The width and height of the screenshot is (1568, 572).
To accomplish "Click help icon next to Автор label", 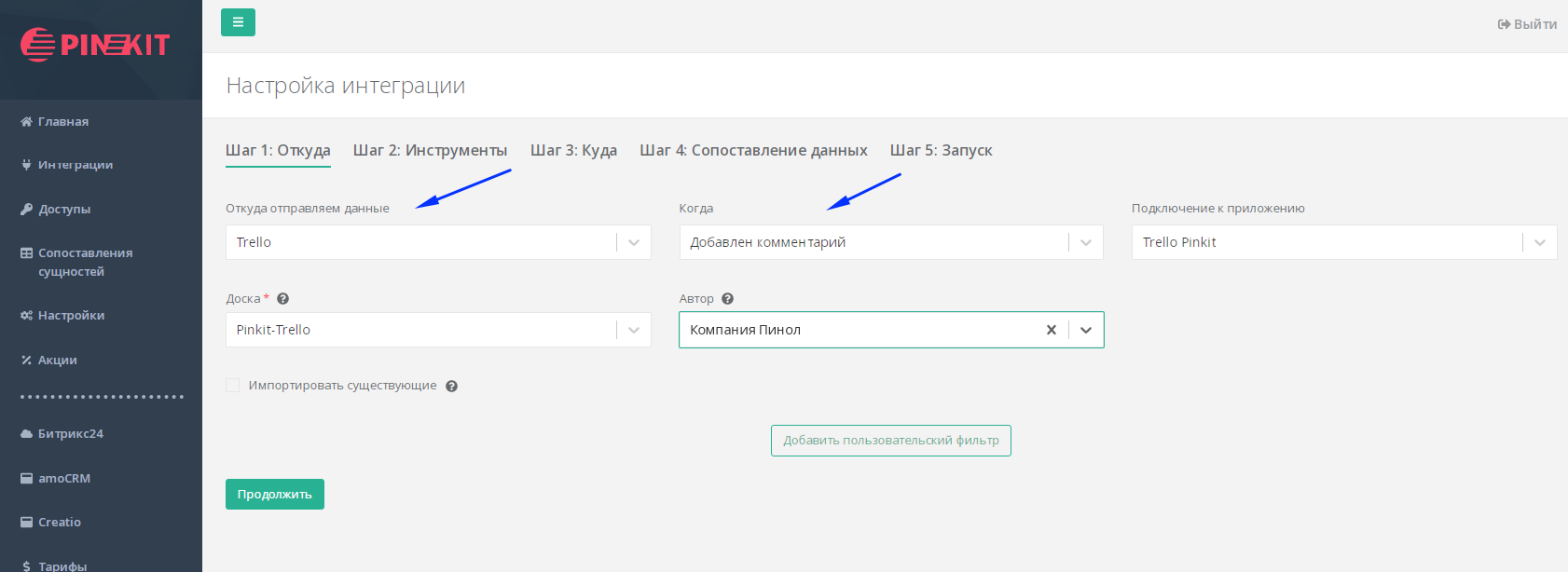I will tap(728, 299).
